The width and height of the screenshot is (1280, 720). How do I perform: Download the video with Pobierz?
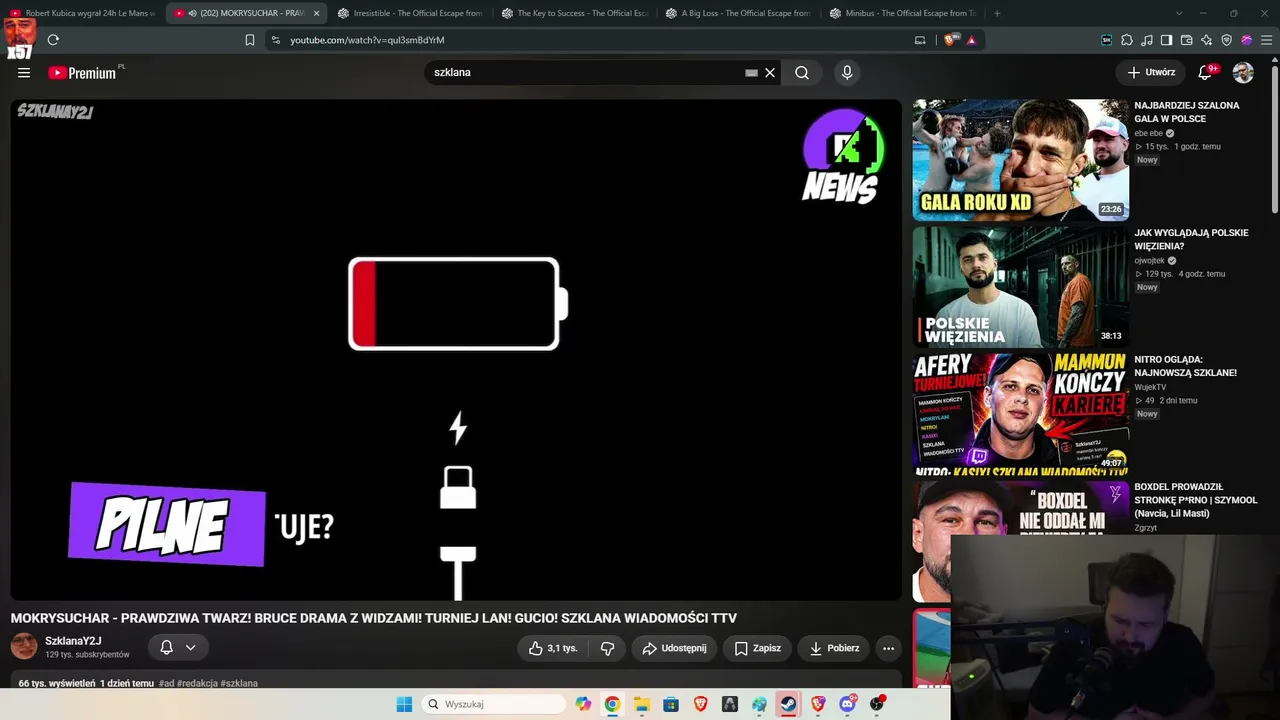click(834, 648)
